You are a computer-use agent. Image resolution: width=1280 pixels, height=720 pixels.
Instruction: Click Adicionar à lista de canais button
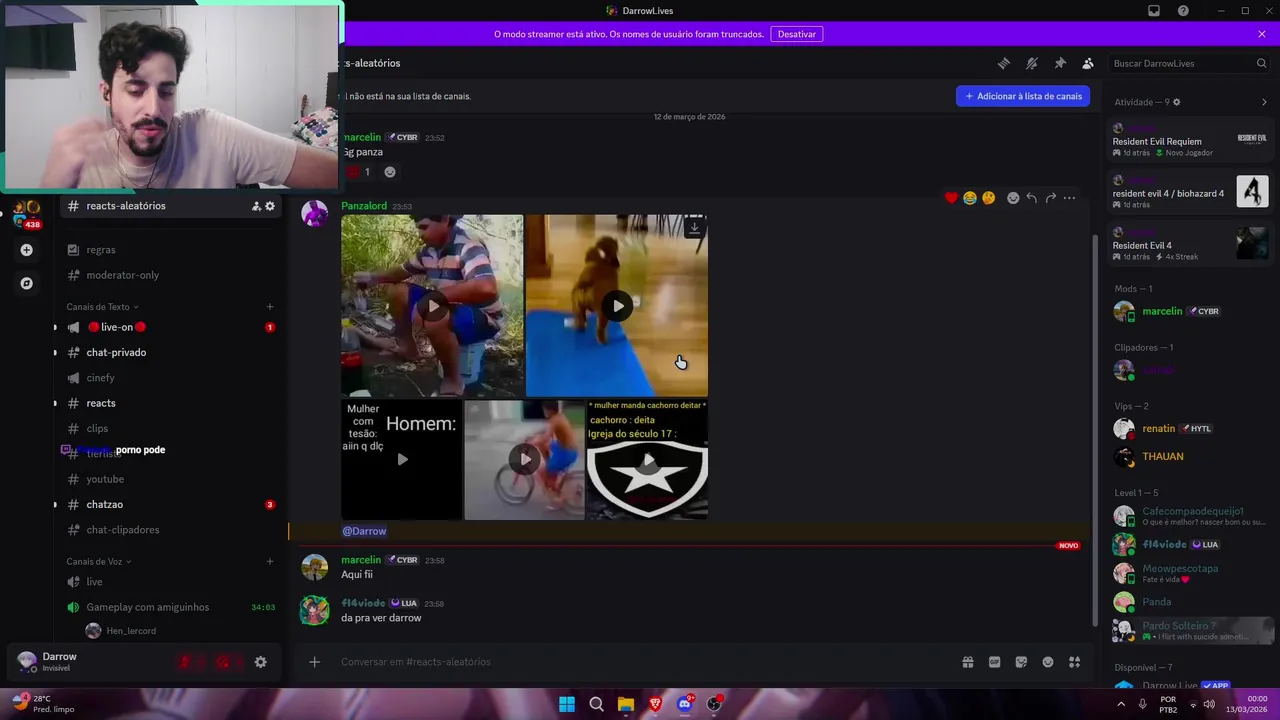tap(1023, 96)
